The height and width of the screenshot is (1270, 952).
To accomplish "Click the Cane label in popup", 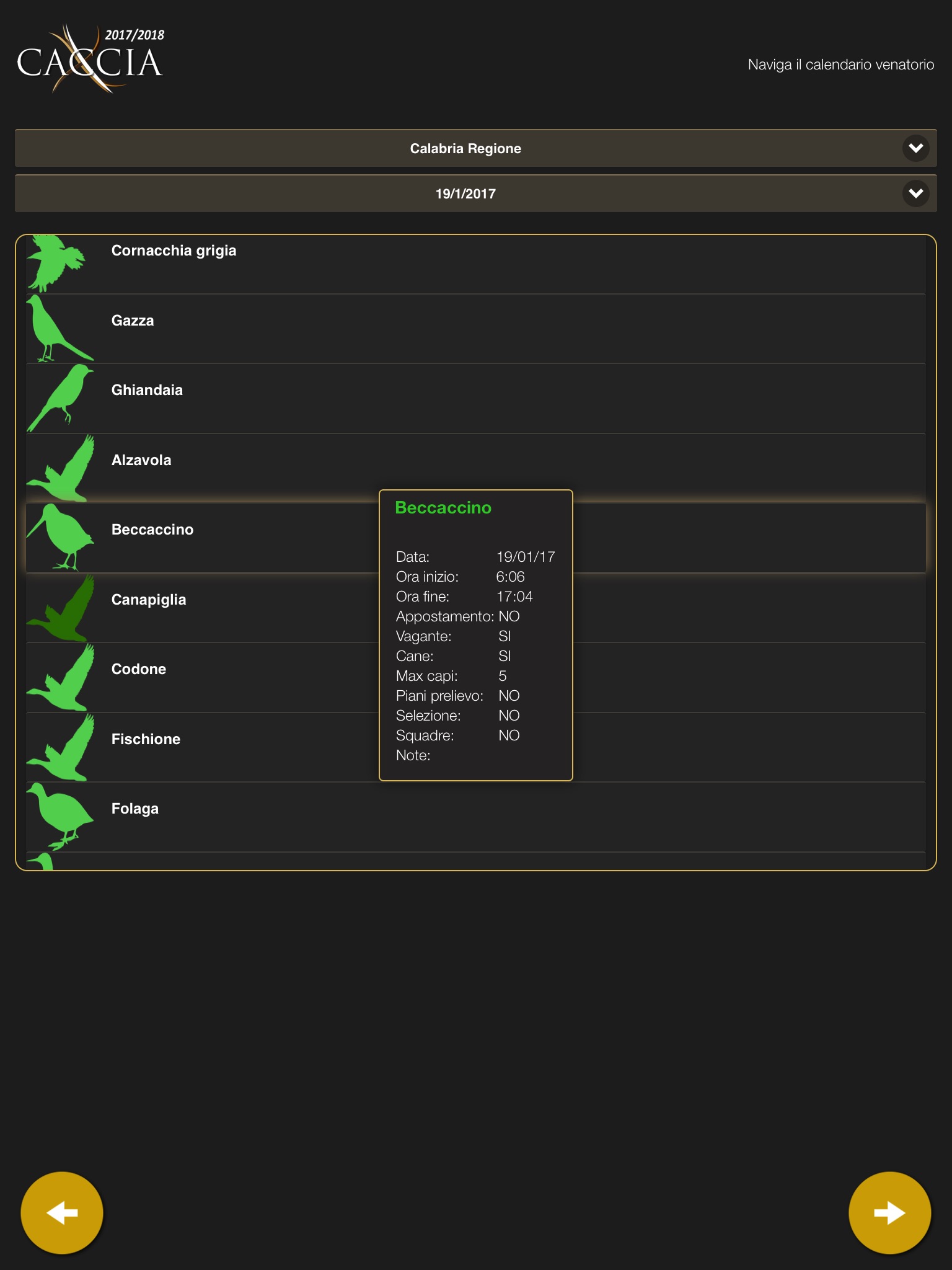I will (x=415, y=656).
